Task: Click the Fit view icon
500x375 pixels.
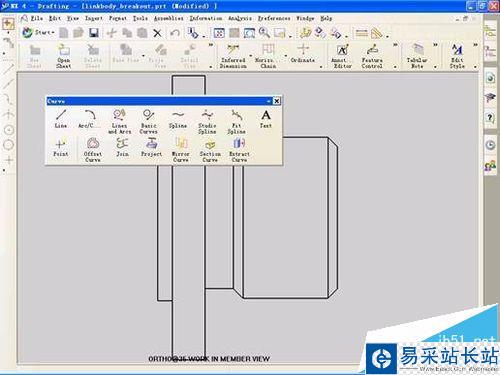Action: tap(219, 33)
